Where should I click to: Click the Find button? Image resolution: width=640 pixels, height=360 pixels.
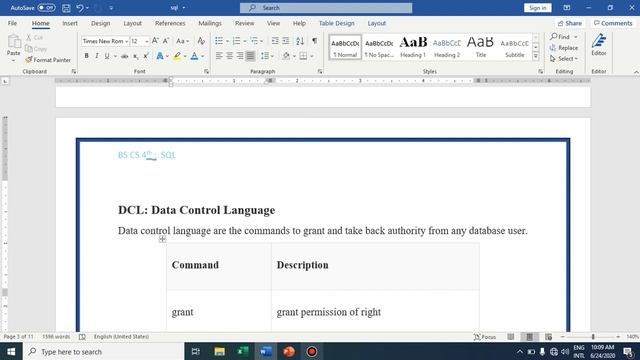[560, 37]
